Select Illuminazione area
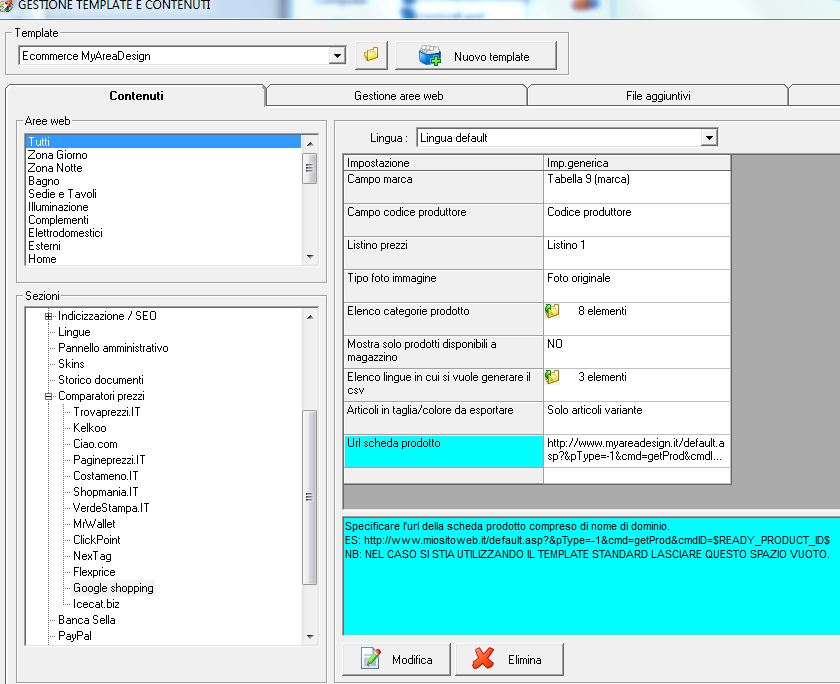This screenshot has width=840, height=684. pos(58,207)
